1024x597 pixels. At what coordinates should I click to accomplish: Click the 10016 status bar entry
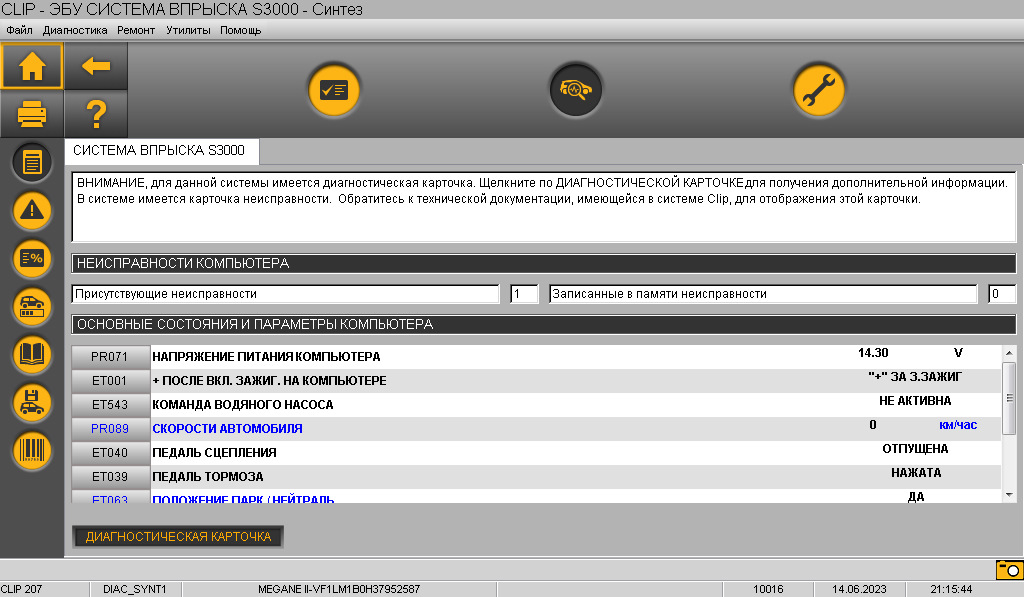[x=768, y=589]
